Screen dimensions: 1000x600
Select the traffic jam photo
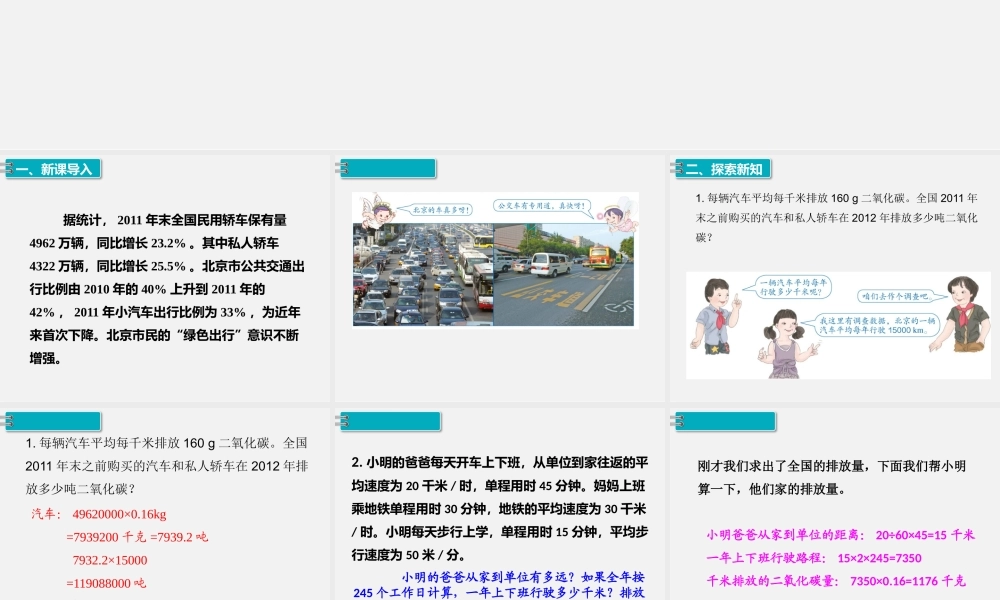(x=423, y=274)
